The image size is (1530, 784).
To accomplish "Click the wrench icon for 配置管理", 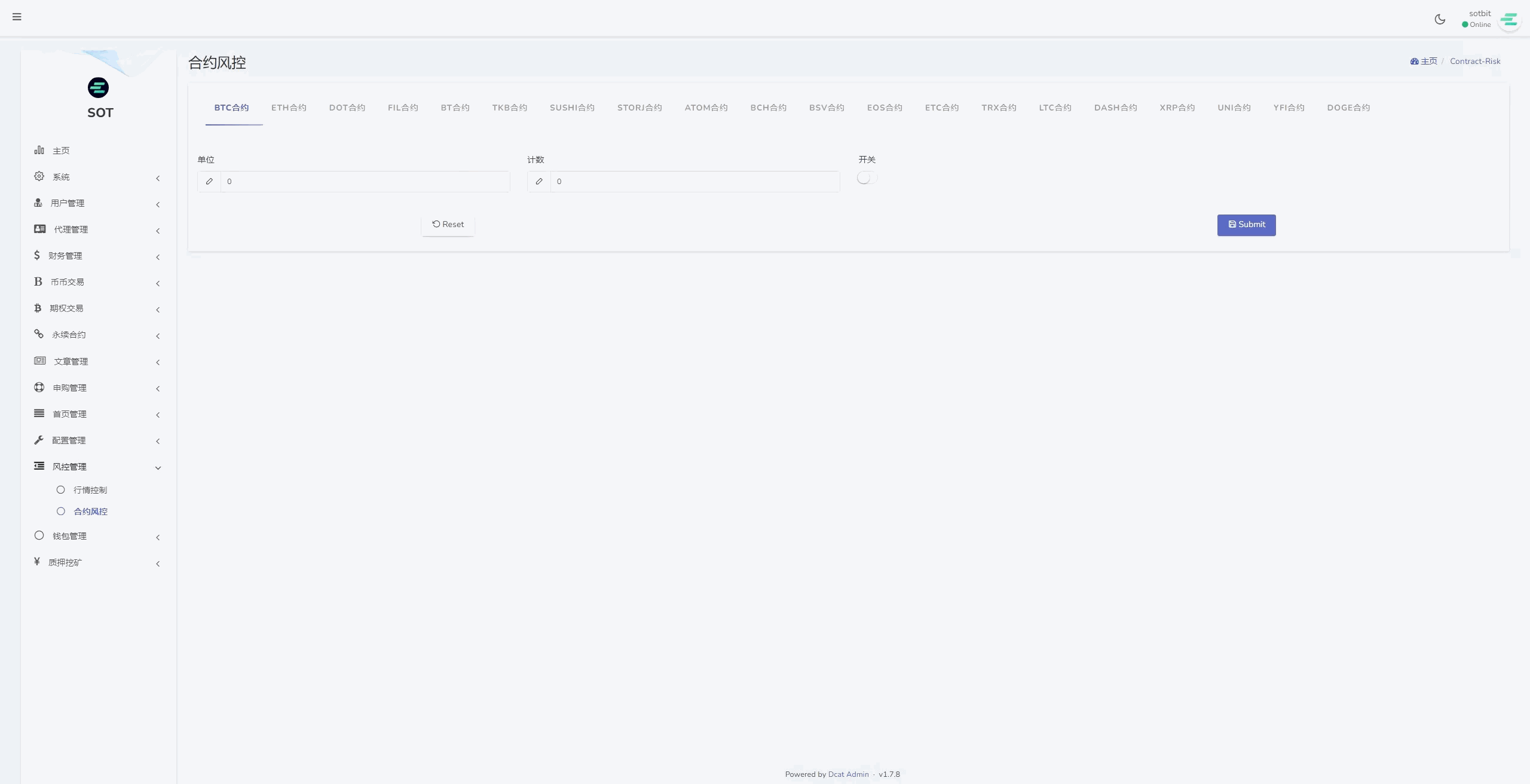I will [39, 440].
